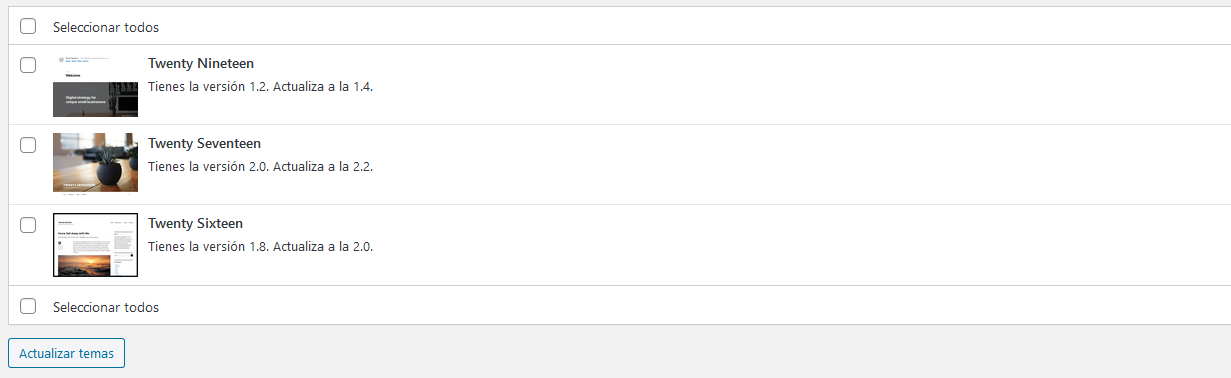The image size is (1231, 378).
Task: Click the Actualizar temas button
Action: coord(66,353)
